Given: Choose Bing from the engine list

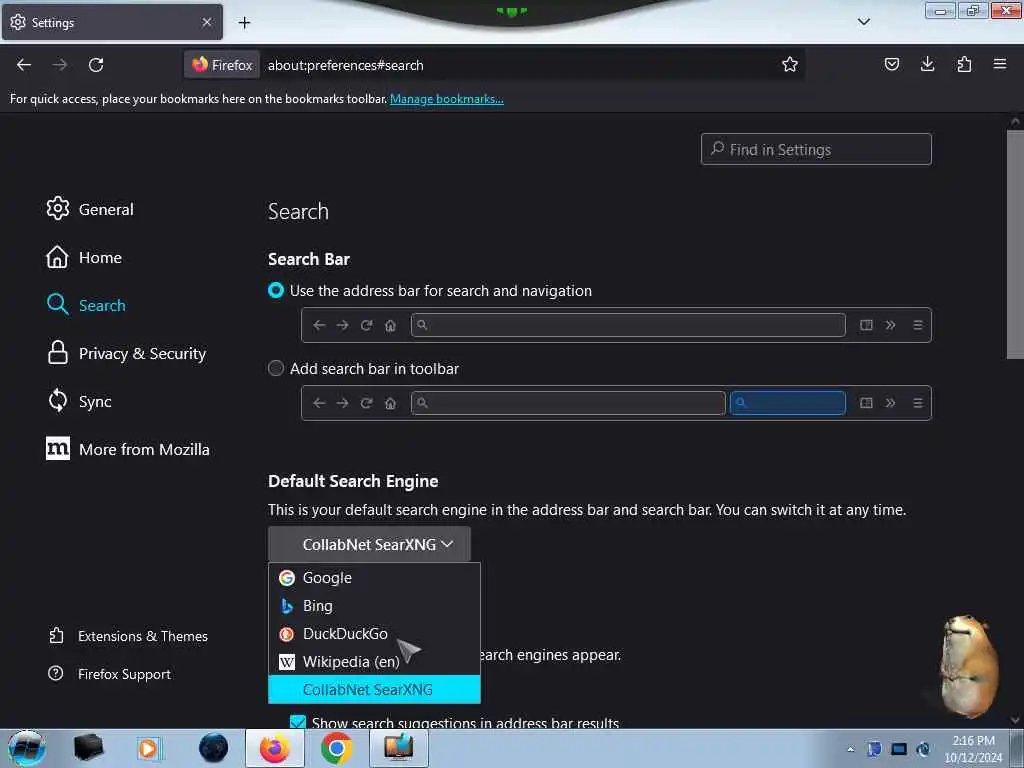Looking at the screenshot, I should click(374, 606).
